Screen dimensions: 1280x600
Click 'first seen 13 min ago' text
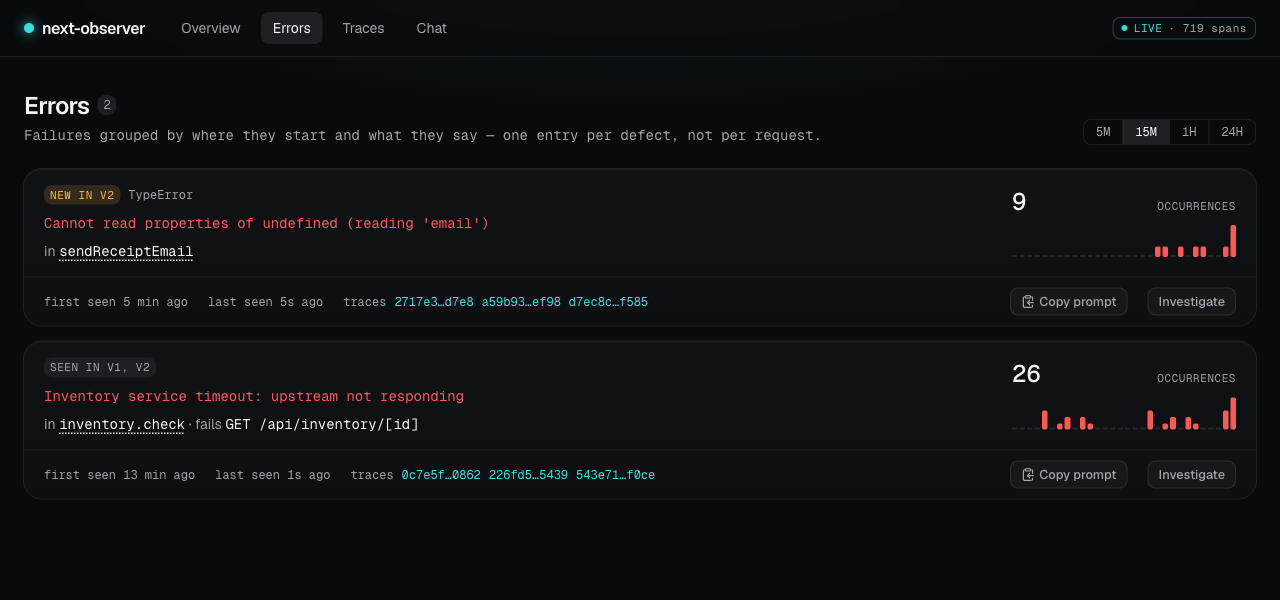[x=120, y=475]
